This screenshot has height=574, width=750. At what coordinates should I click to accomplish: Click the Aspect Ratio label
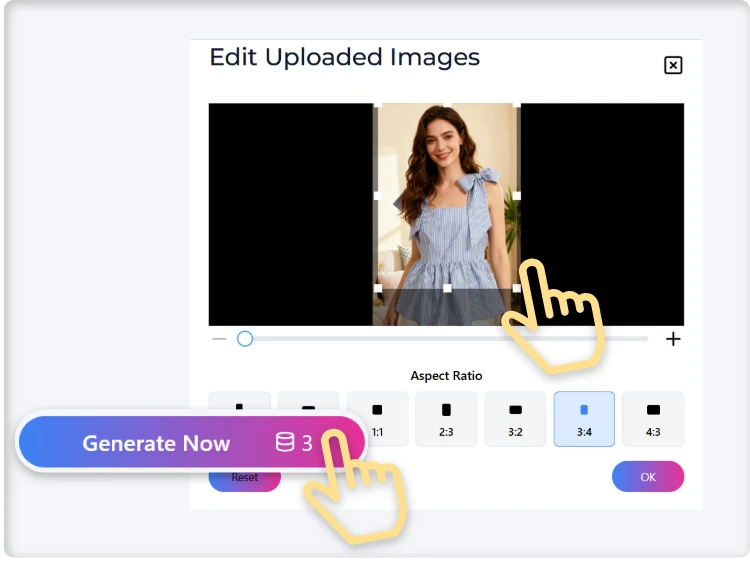click(x=446, y=376)
